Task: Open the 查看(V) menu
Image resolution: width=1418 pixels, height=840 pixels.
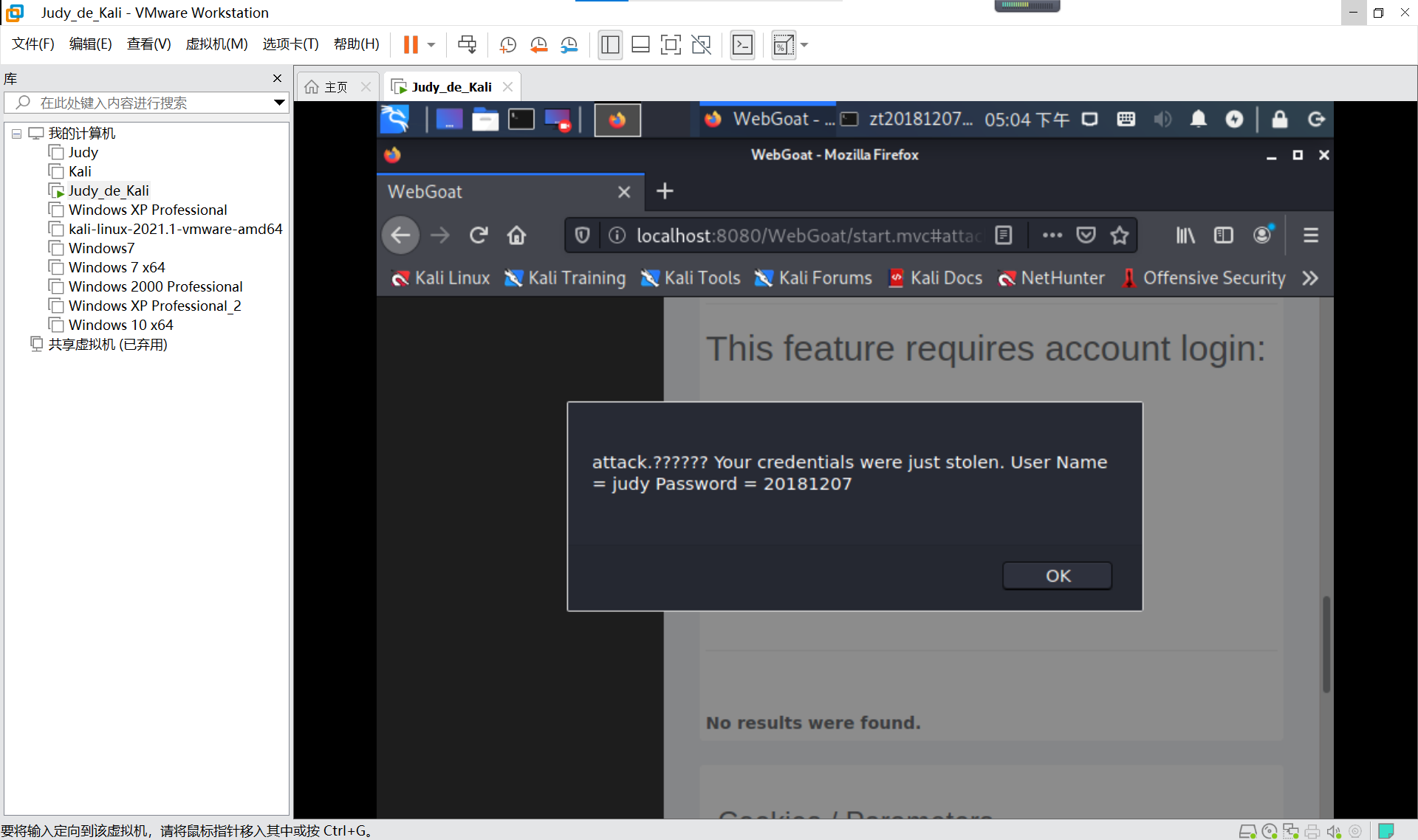Action: [x=148, y=44]
